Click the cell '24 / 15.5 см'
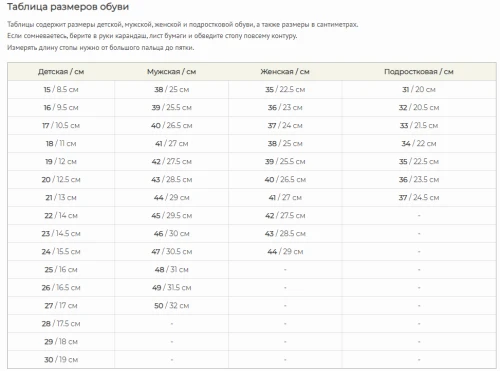500x371 pixels. 61,252
